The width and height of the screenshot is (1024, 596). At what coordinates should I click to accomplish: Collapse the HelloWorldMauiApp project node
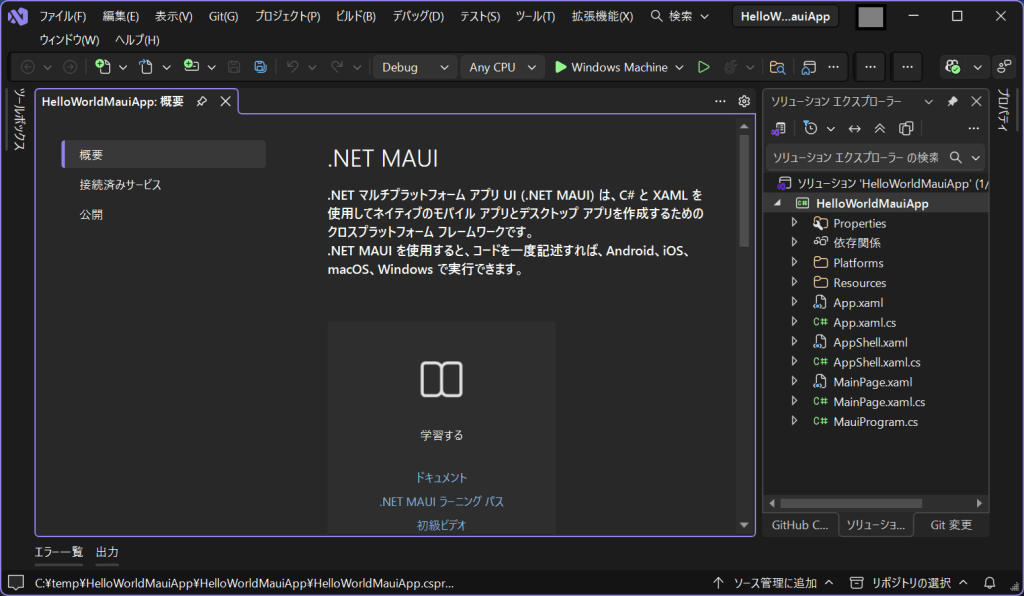778,204
